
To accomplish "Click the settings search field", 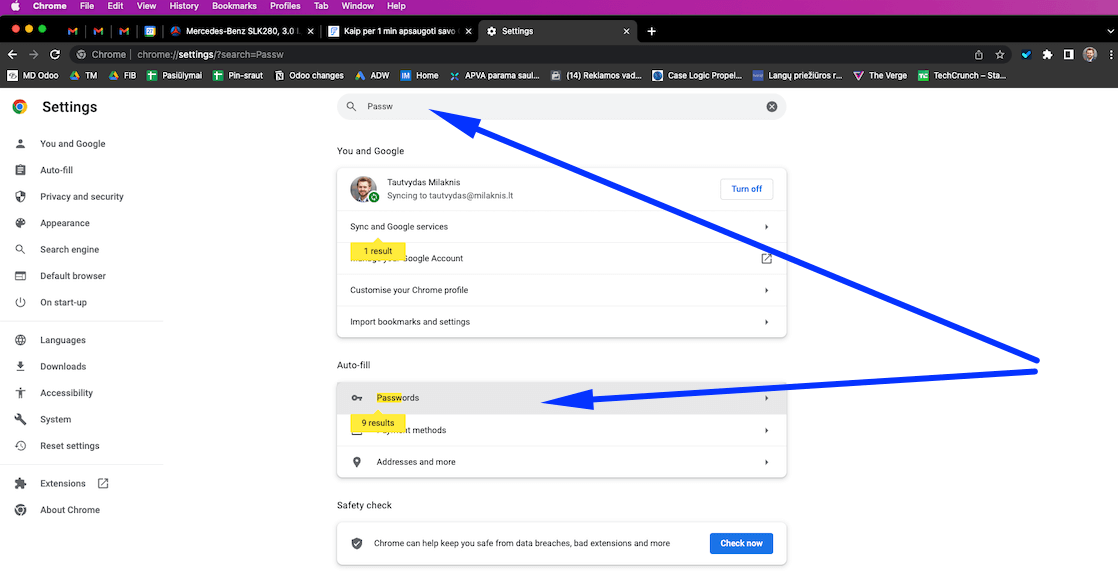I will coord(561,106).
